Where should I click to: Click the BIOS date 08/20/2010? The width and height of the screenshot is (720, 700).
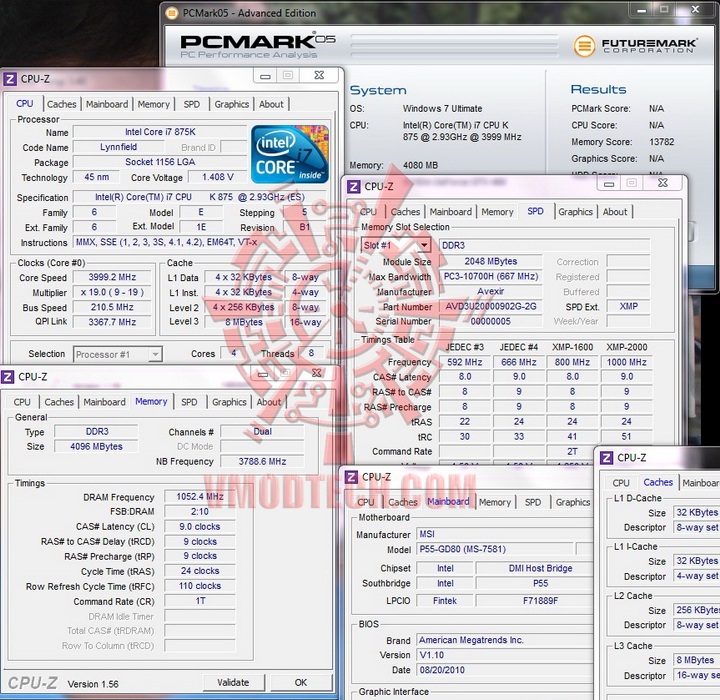coord(504,670)
